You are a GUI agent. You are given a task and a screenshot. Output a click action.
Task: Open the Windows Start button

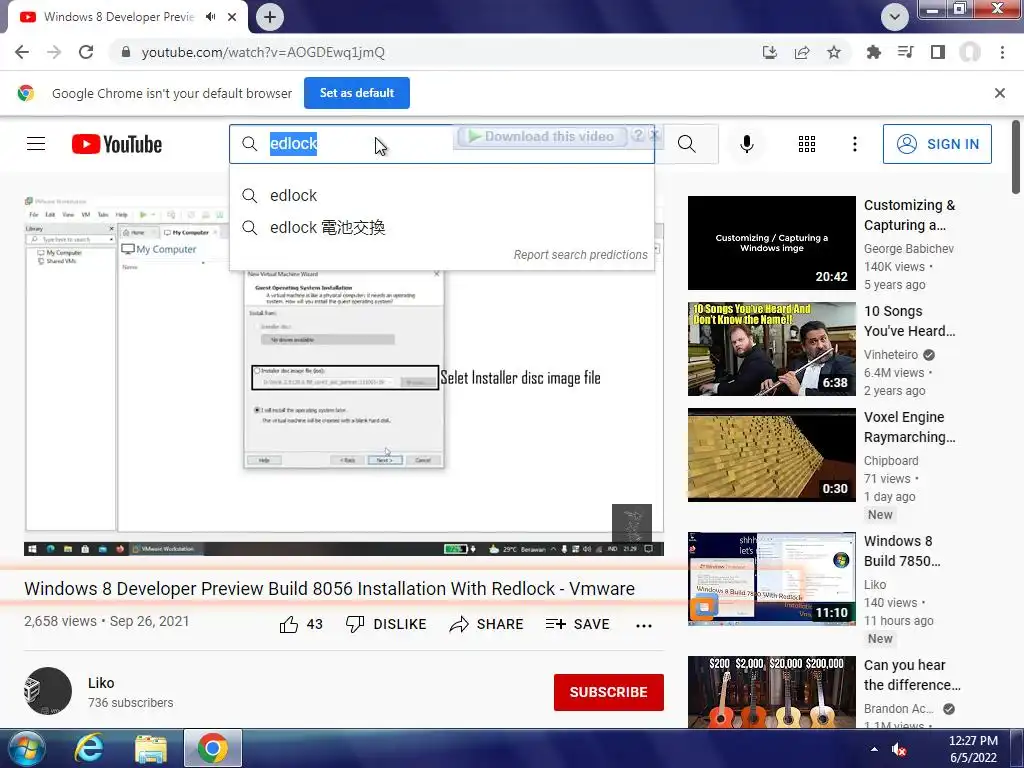(26, 748)
